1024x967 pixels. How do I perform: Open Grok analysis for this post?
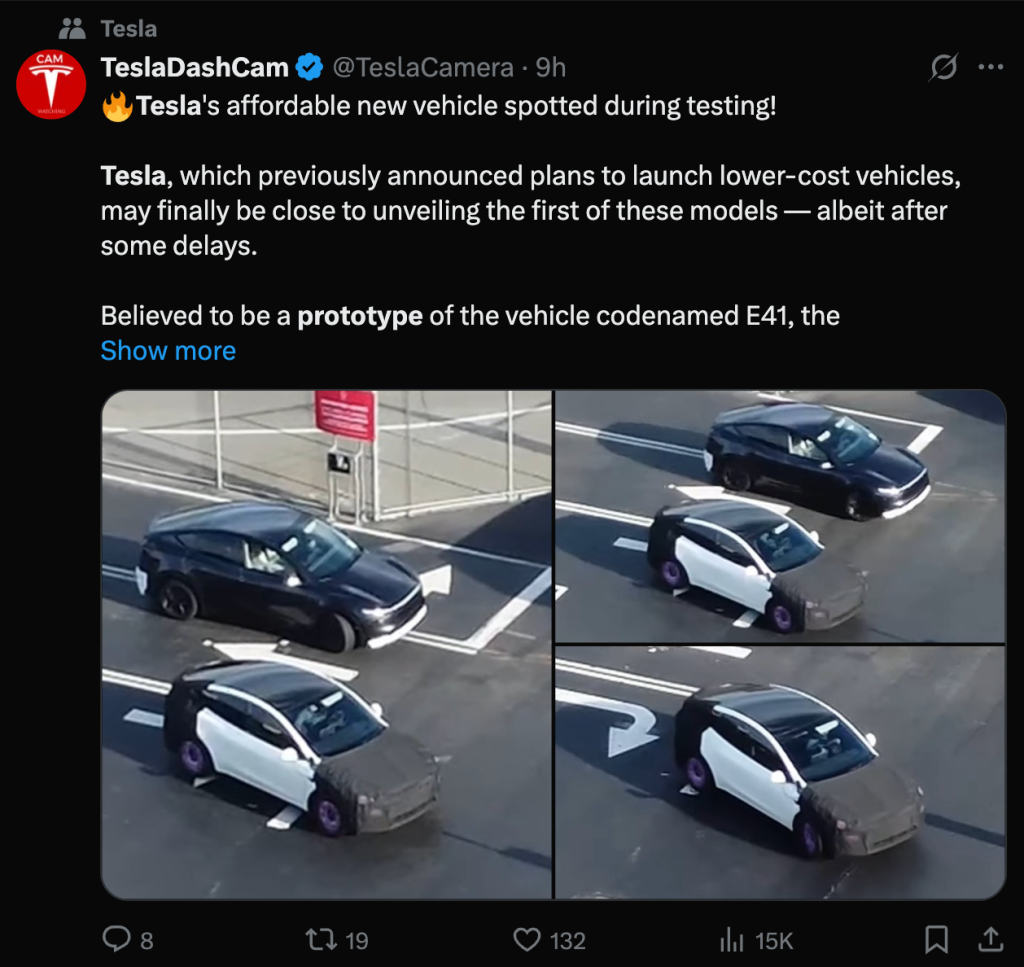tap(943, 67)
